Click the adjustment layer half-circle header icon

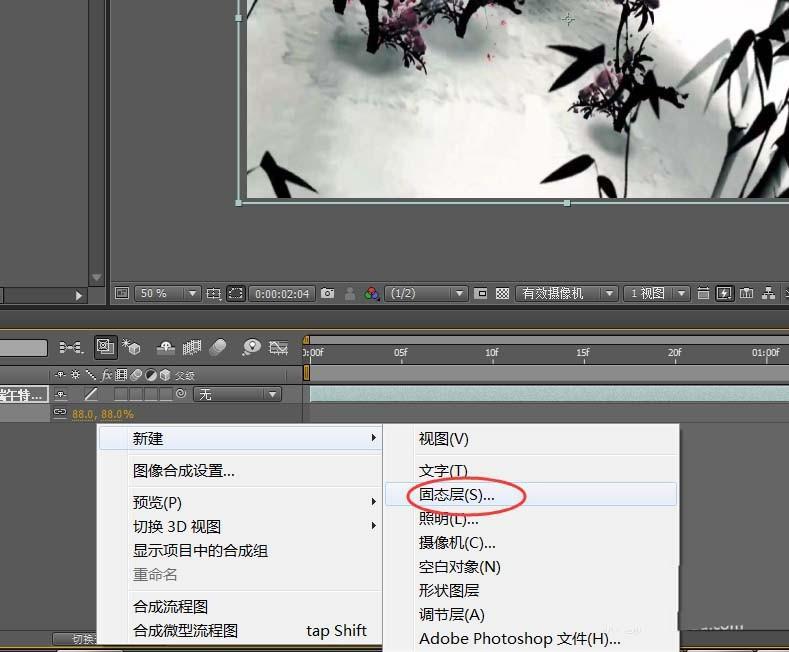tap(150, 375)
